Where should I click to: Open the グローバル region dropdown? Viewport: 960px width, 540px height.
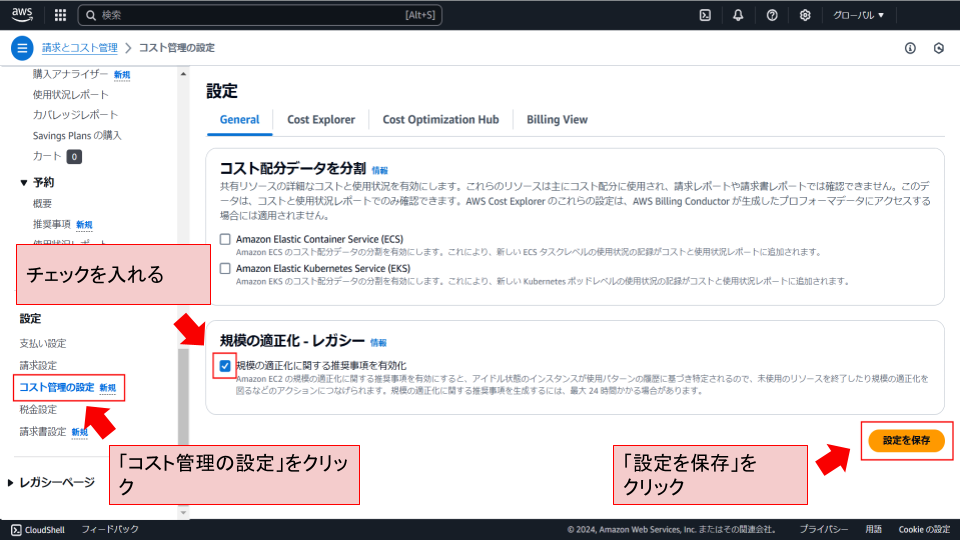(858, 15)
